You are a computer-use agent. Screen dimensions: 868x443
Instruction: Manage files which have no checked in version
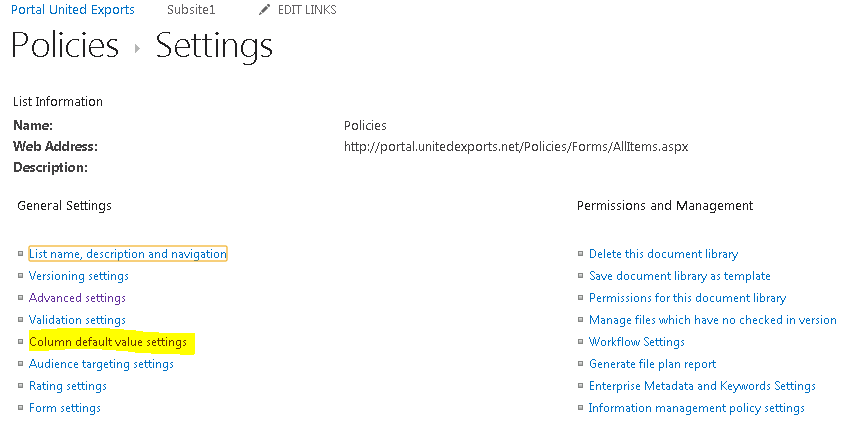(x=712, y=320)
